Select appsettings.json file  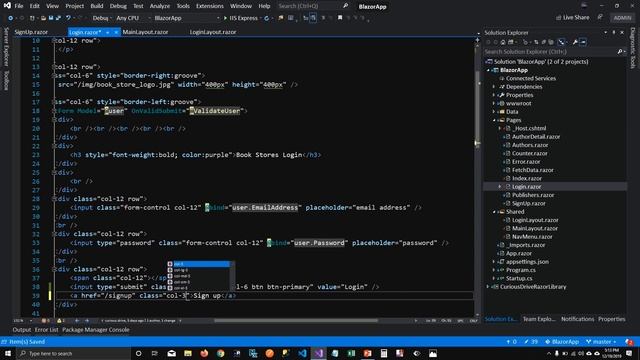pyautogui.click(x=527, y=262)
